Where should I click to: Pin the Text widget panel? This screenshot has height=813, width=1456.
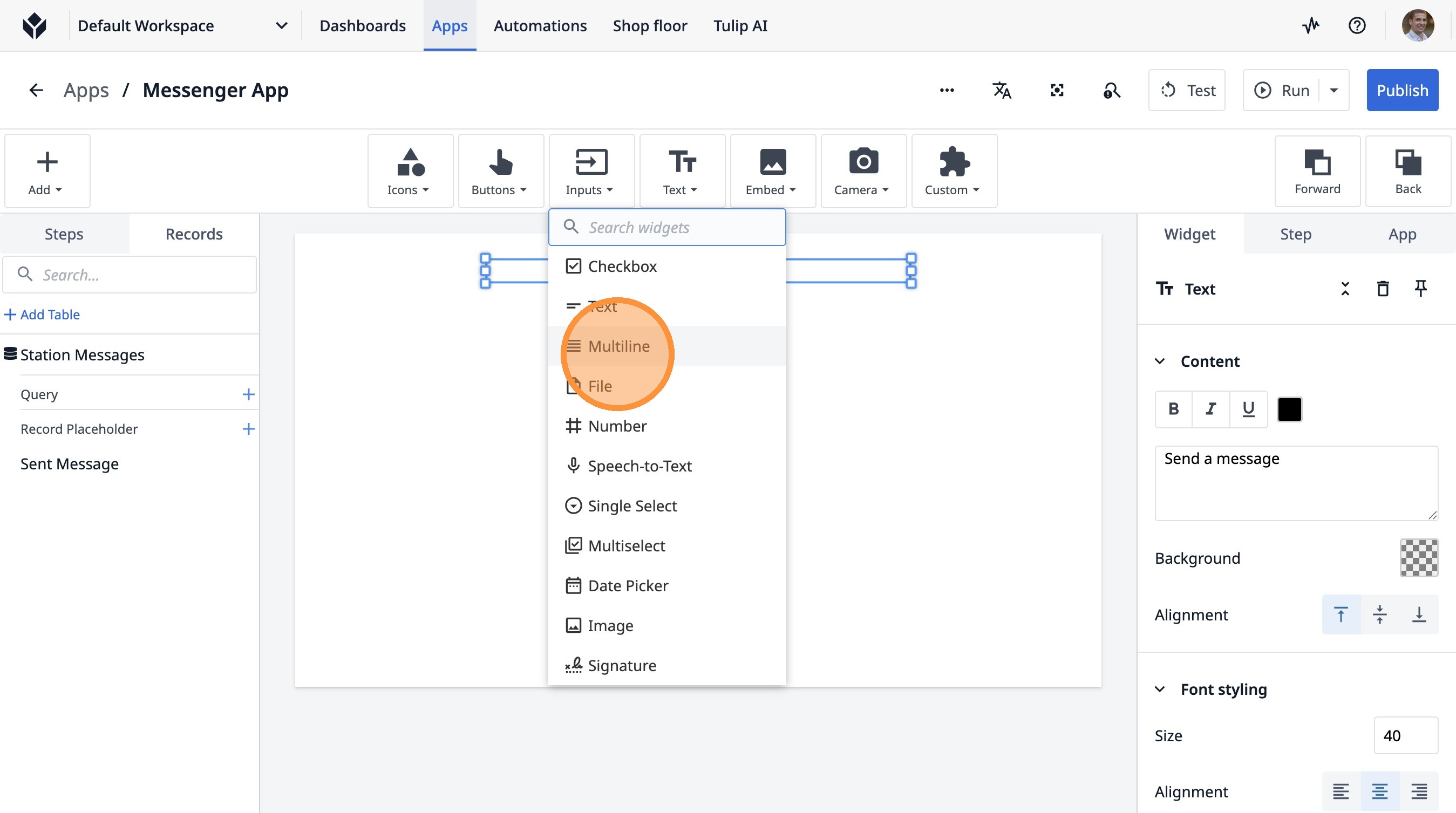pos(1420,289)
